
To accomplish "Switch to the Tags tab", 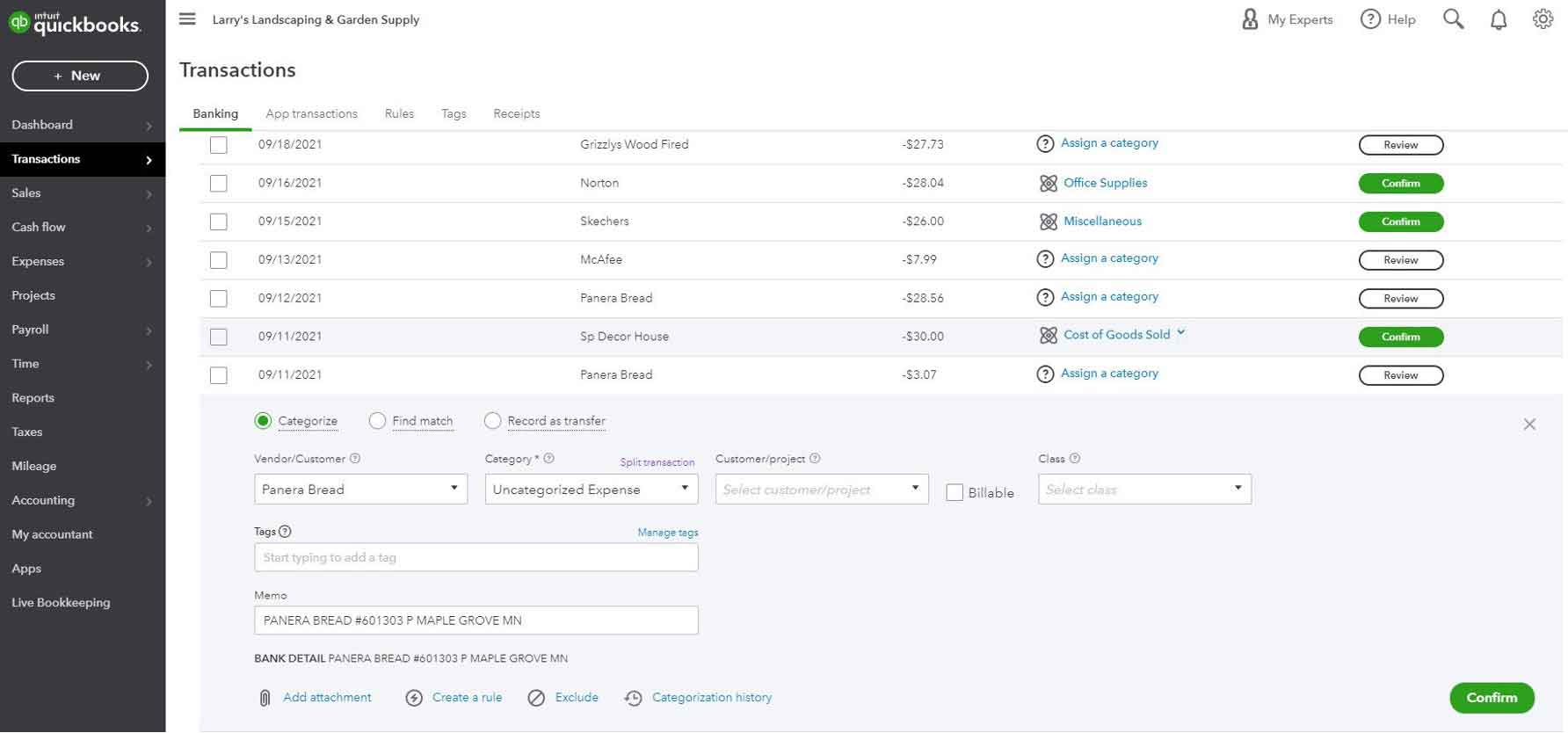I will 454,113.
